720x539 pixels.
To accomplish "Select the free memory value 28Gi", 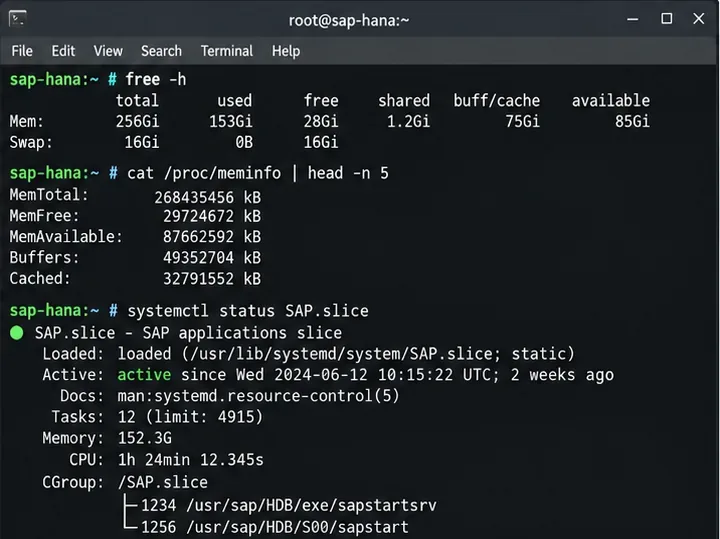I will click(321, 121).
